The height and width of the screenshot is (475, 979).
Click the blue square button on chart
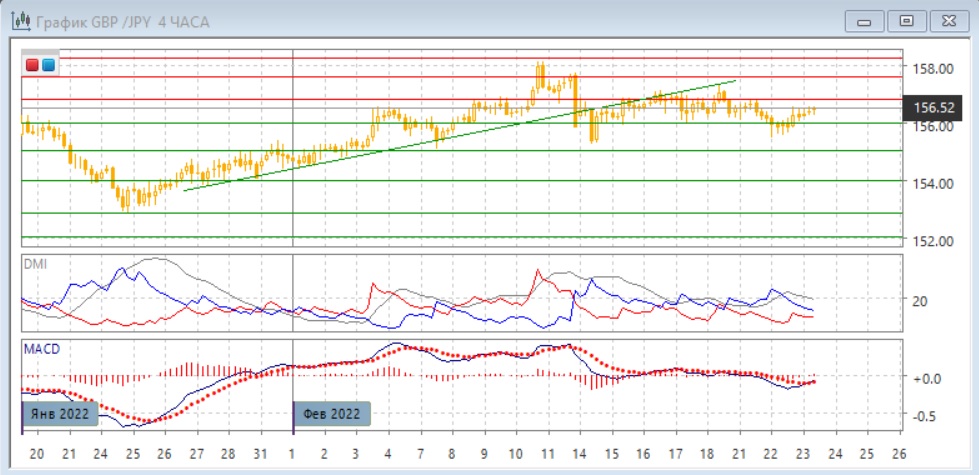point(47,66)
